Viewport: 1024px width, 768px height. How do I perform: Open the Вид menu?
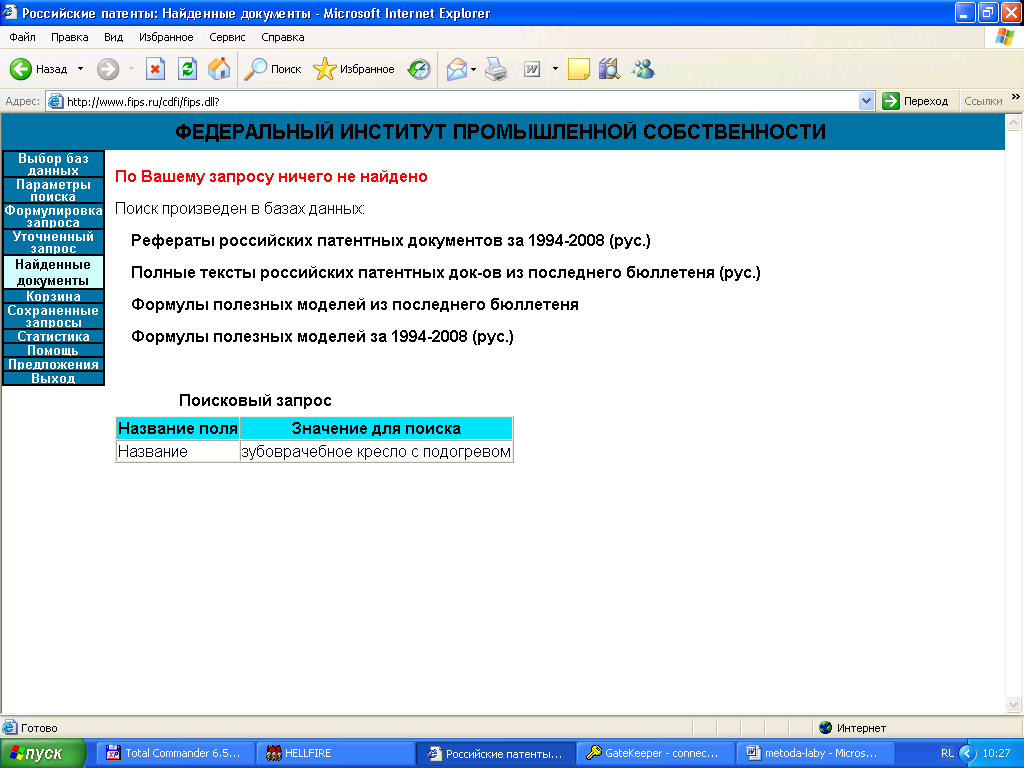pyautogui.click(x=113, y=37)
